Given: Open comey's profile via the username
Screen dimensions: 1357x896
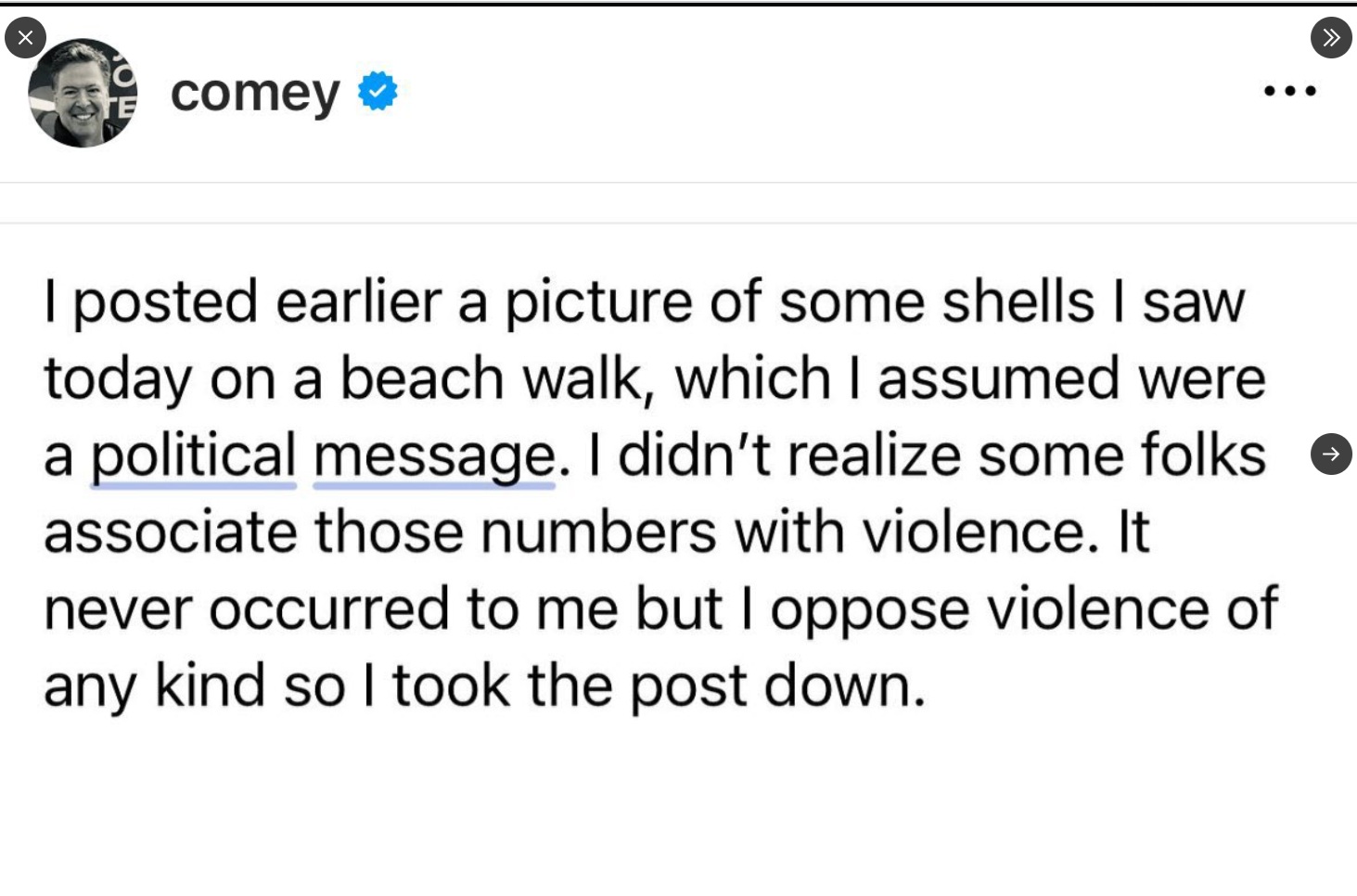Looking at the screenshot, I should click(x=254, y=92).
